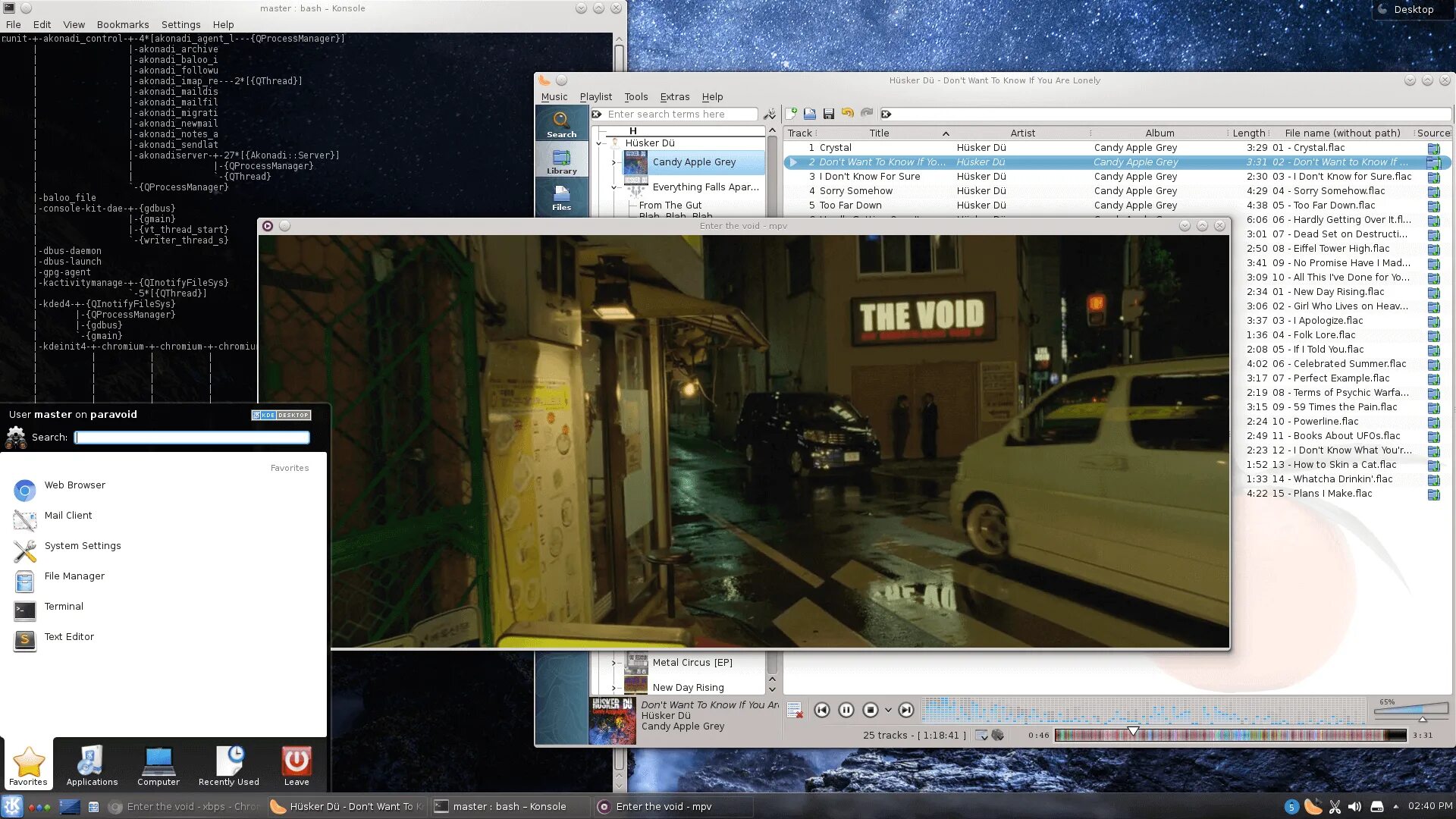
Task: Launch System Settings from Favorites
Action: tap(82, 546)
